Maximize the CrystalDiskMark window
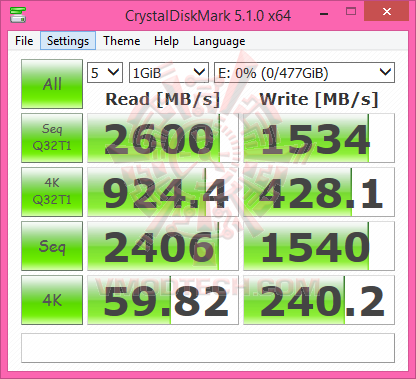Image resolution: width=416 pixels, height=379 pixels. point(351,12)
